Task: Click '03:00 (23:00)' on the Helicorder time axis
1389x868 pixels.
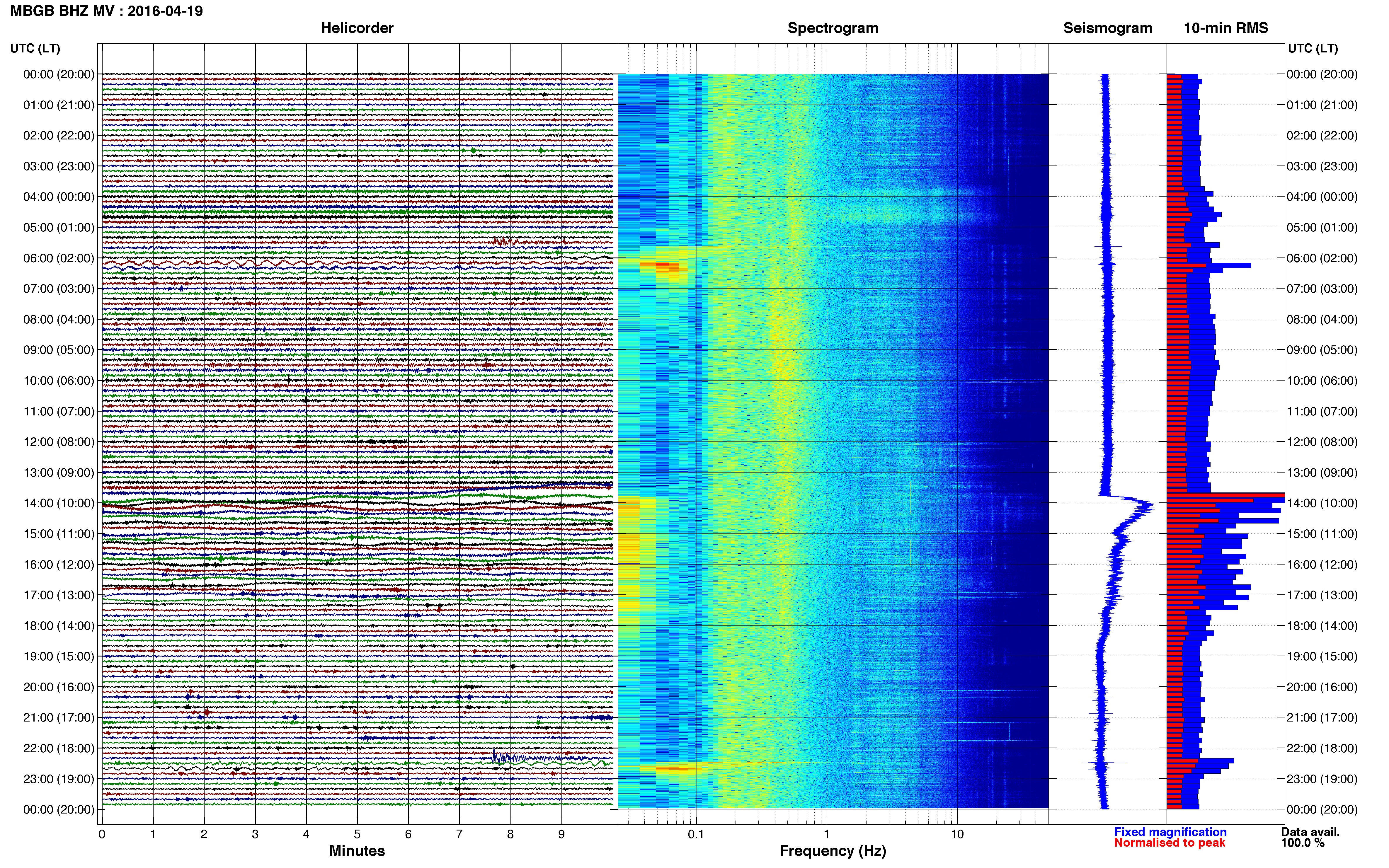Action: click(x=59, y=166)
